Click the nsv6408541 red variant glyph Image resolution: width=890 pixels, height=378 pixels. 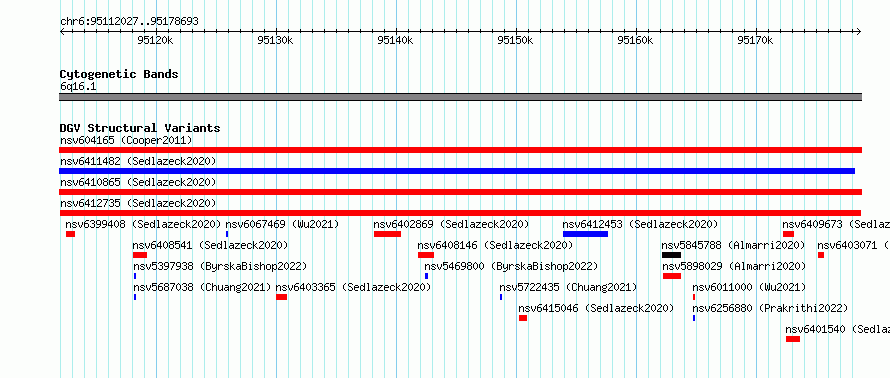[x=140, y=255]
